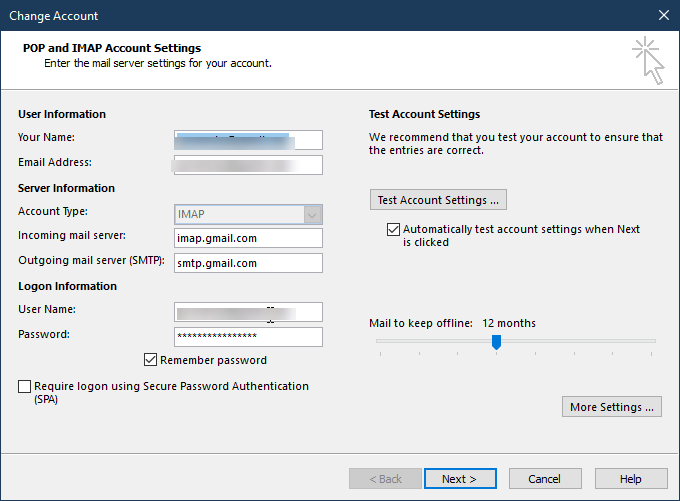Screen dimensions: 680x501
Task: Focus the Outgoing mail server SMTP field
Action: [x=248, y=263]
